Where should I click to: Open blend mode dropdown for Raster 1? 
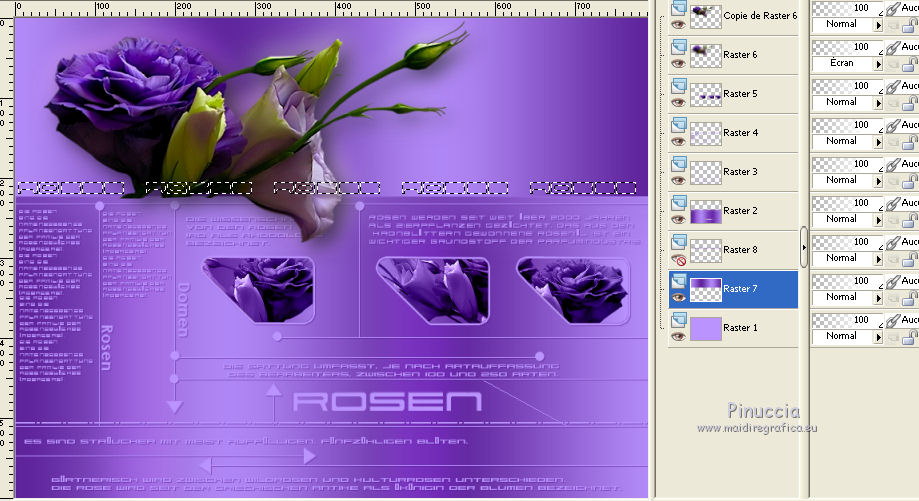coord(878,337)
